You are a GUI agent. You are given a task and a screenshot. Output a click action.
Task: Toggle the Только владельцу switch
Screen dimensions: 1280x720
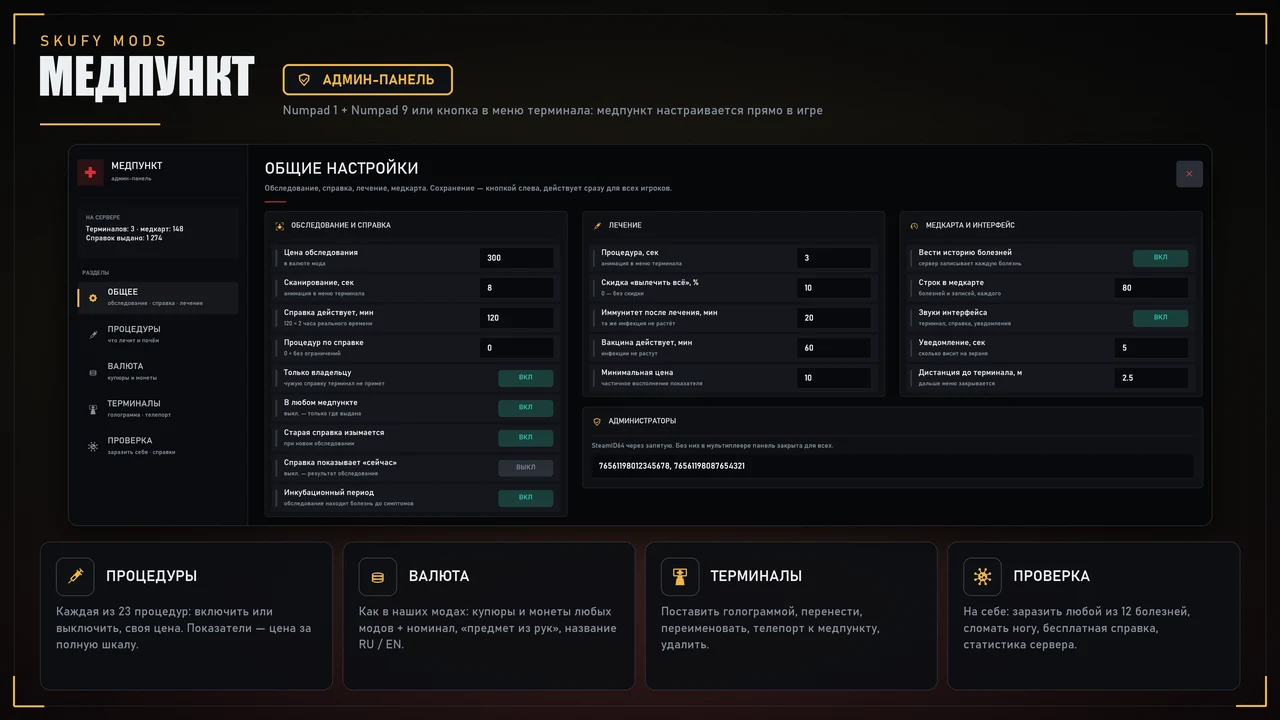[526, 378]
